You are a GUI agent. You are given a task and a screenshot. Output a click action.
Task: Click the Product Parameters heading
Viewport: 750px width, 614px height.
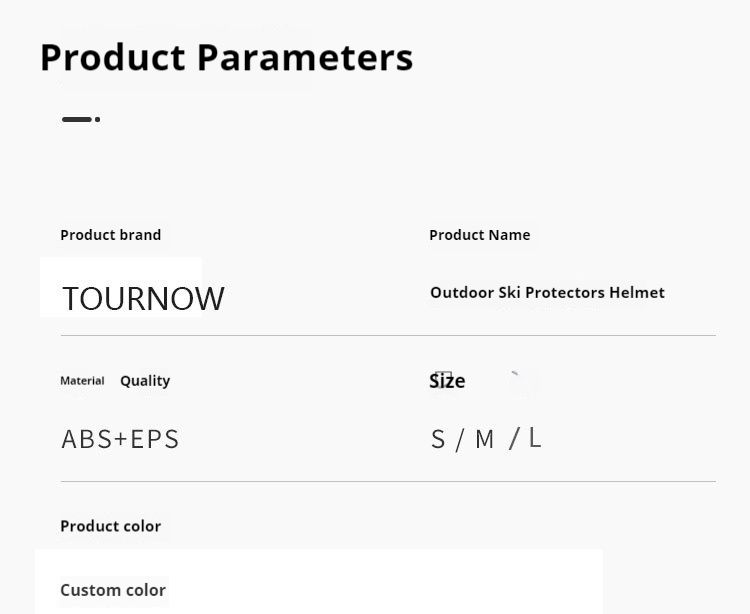[x=226, y=57]
